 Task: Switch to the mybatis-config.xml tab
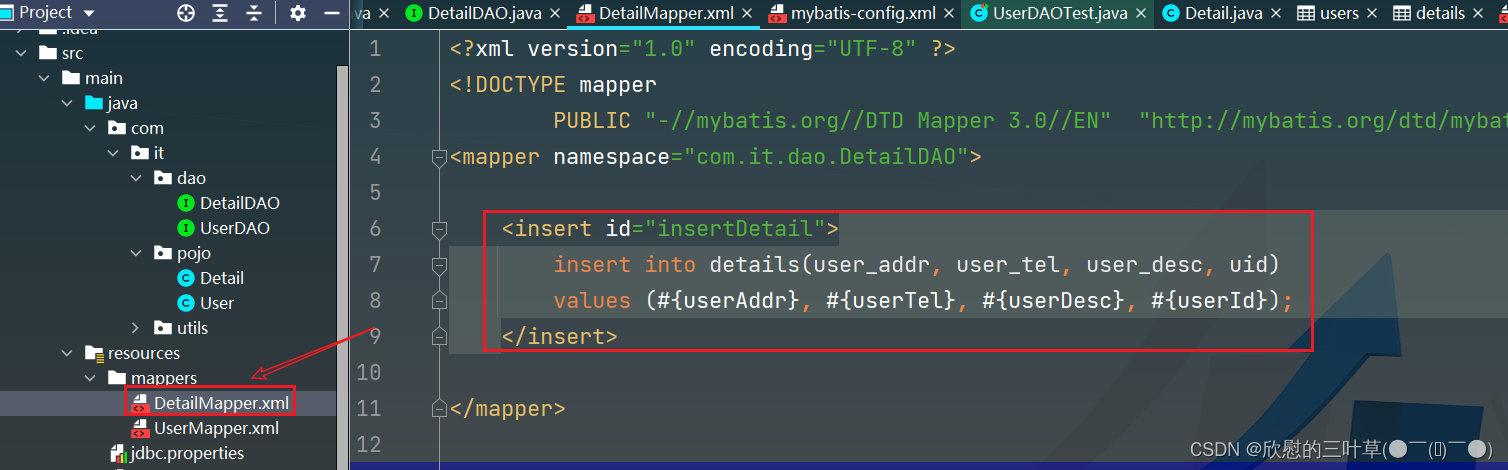pyautogui.click(x=863, y=14)
